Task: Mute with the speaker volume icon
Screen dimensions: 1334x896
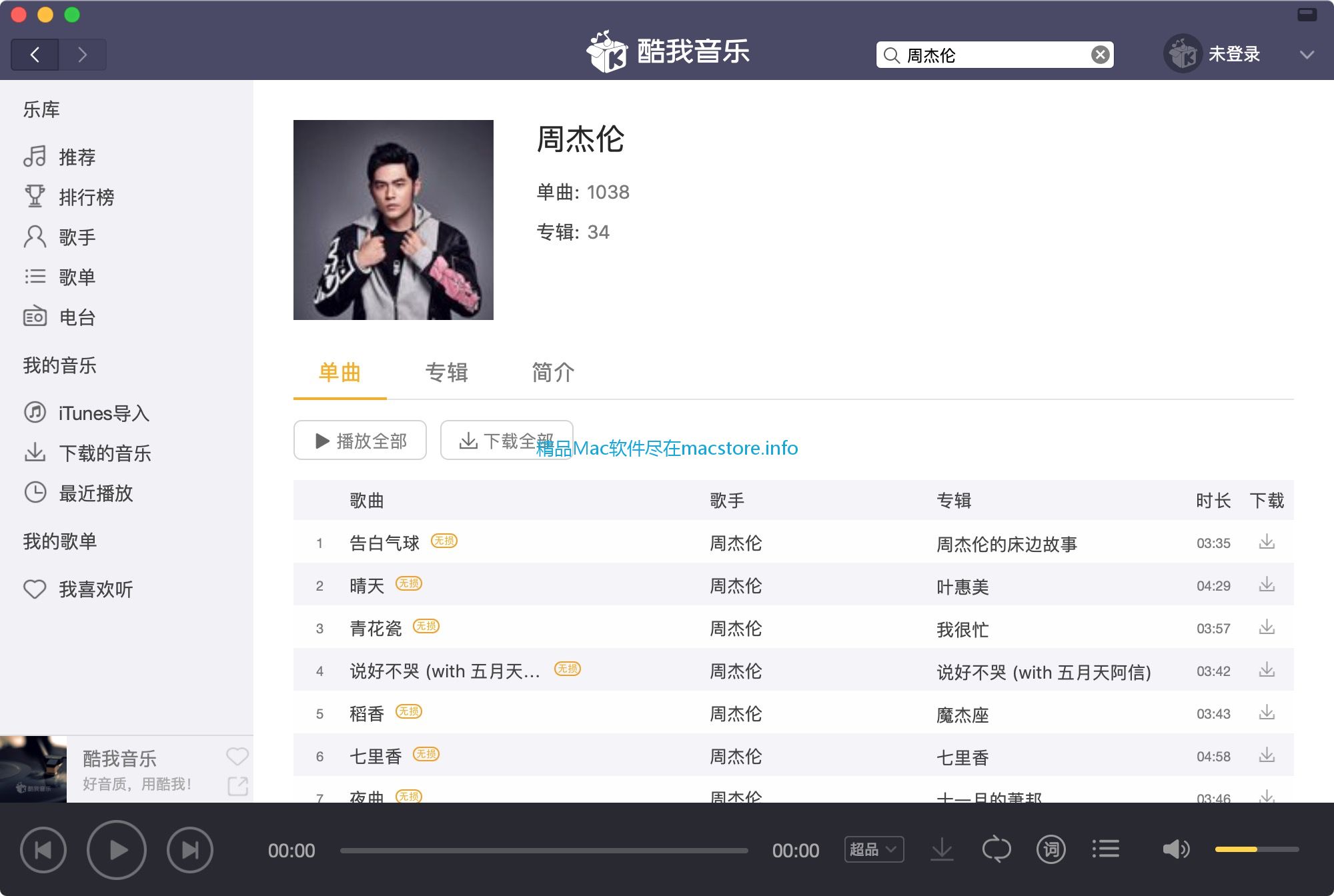Action: [1176, 849]
